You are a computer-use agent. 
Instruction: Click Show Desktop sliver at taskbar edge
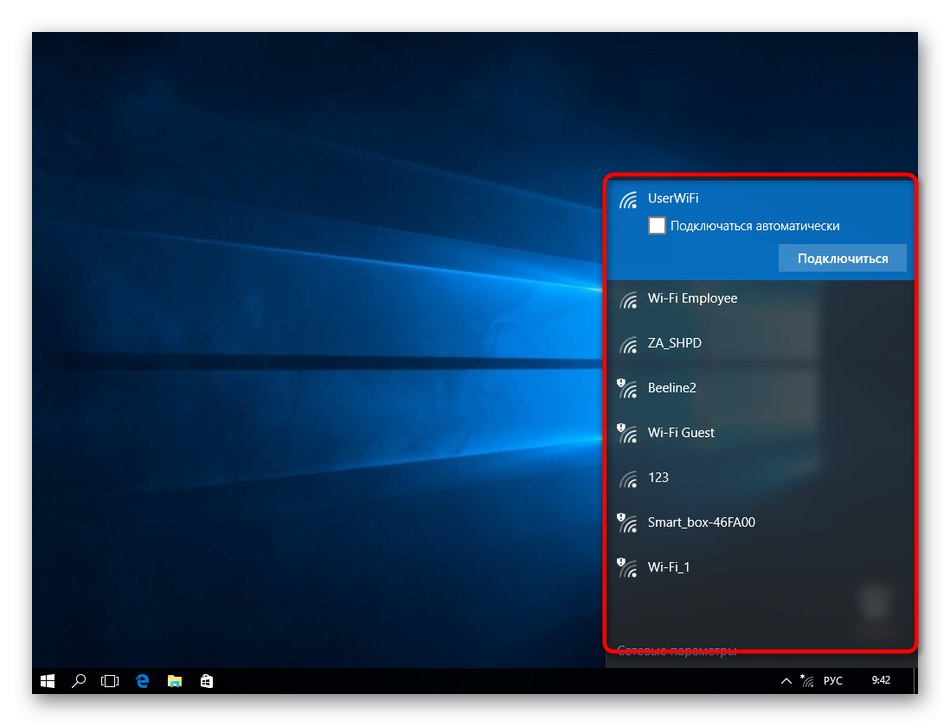pos(915,681)
